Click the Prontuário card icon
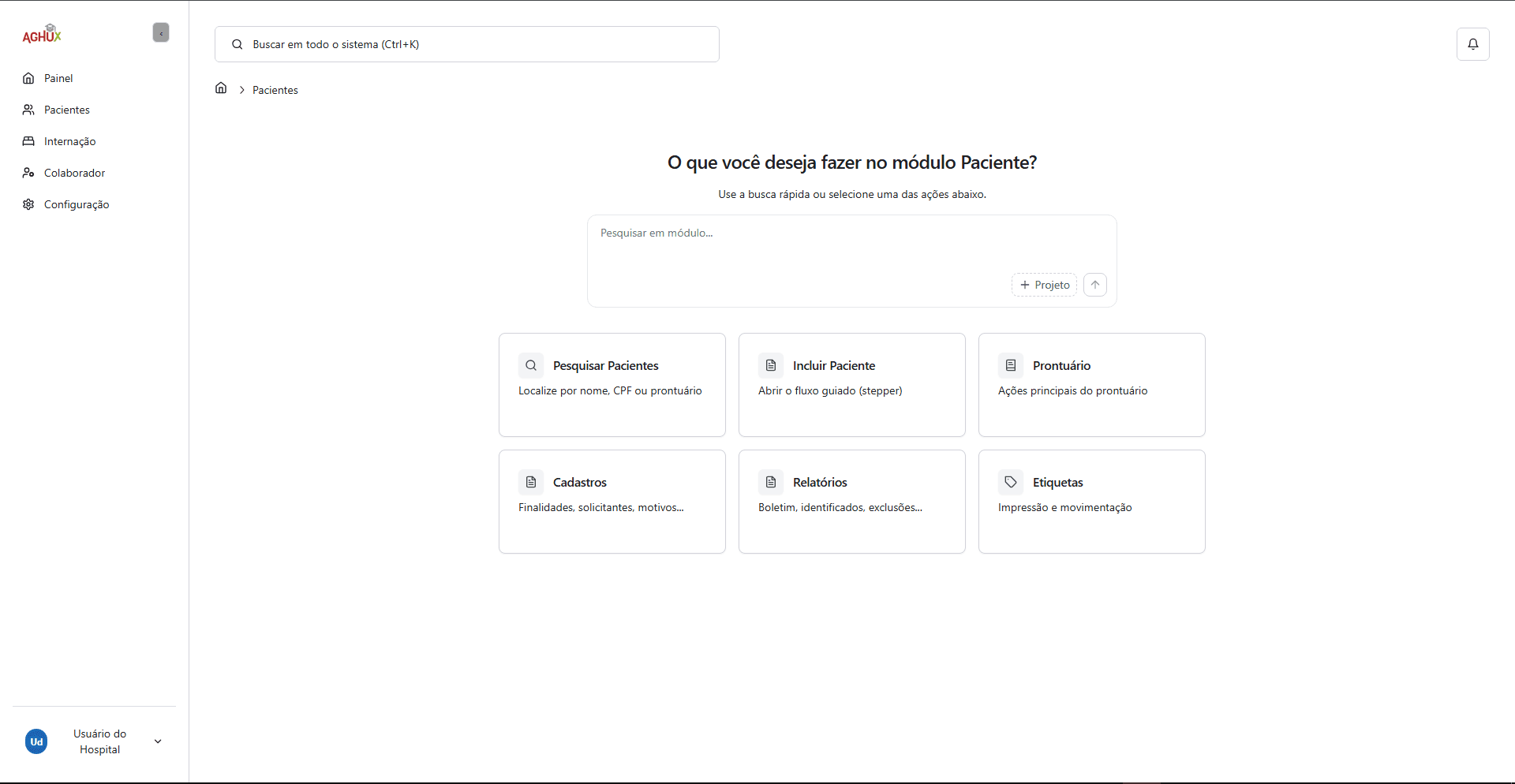 (1011, 365)
